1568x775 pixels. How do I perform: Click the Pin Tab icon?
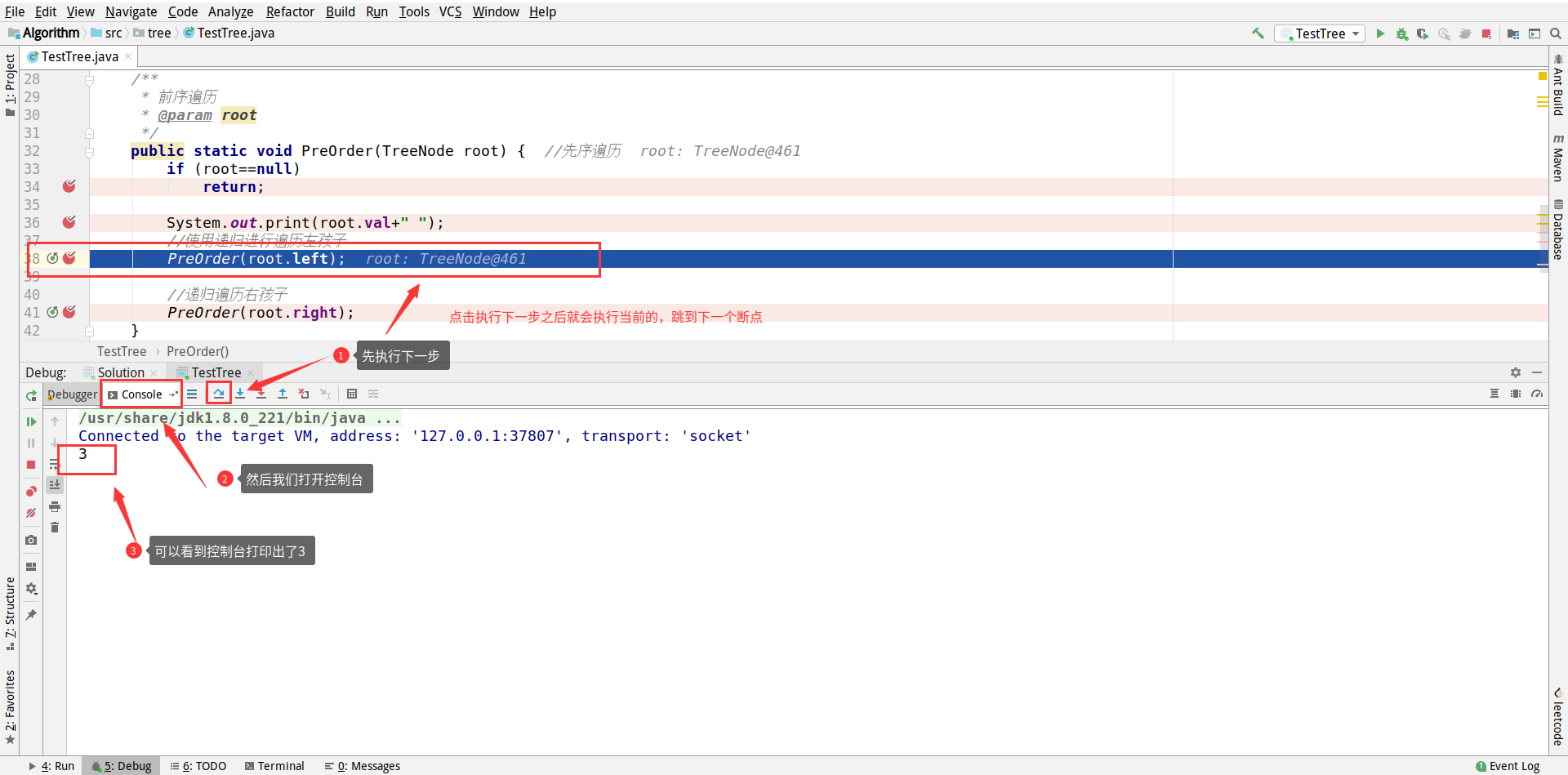coord(31,615)
